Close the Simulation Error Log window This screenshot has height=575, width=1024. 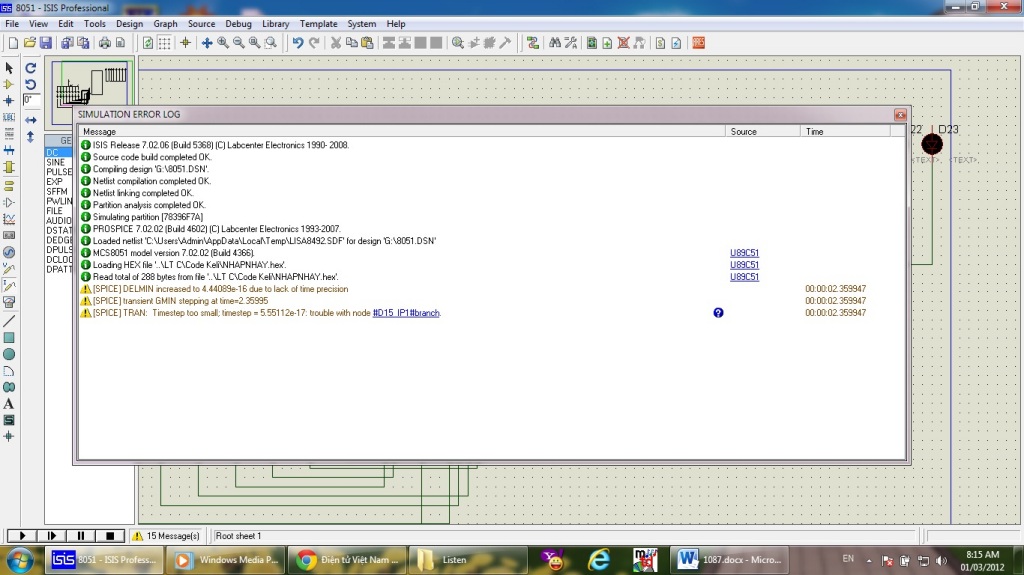click(x=900, y=114)
